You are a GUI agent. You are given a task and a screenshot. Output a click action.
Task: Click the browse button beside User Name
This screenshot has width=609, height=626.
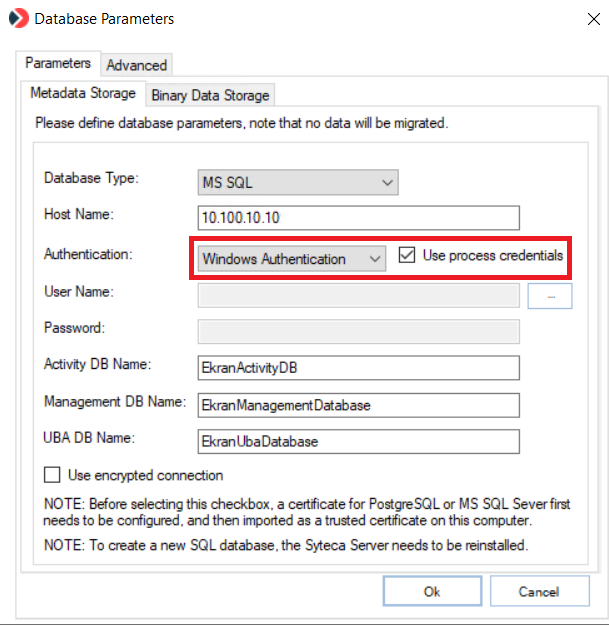tap(549, 295)
